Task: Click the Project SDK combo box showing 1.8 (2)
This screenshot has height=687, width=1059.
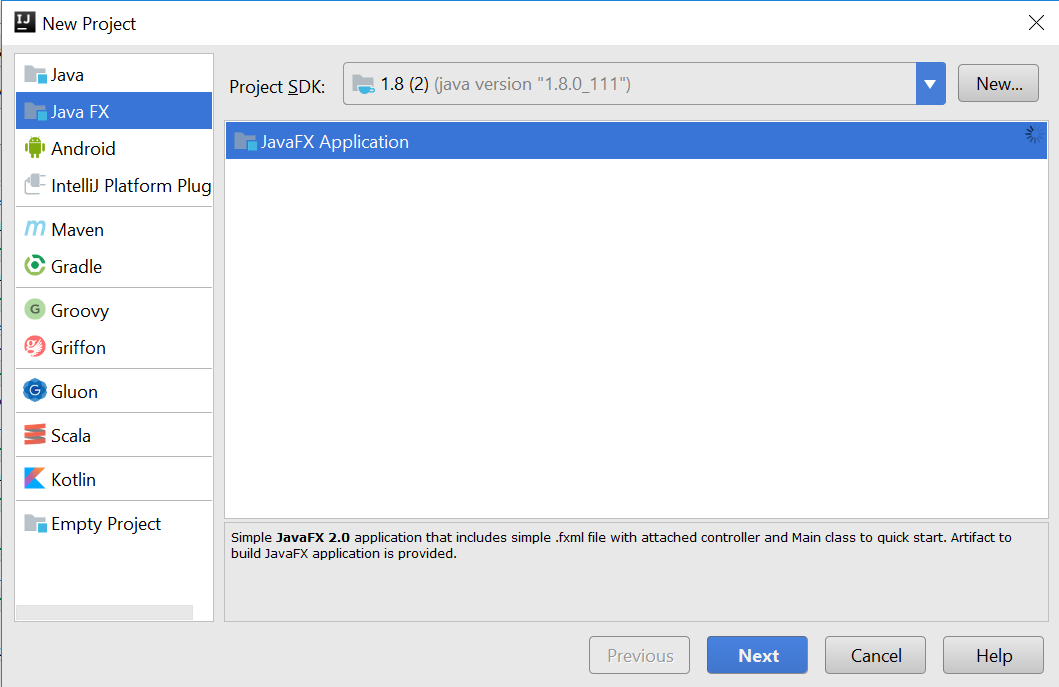Action: [644, 84]
